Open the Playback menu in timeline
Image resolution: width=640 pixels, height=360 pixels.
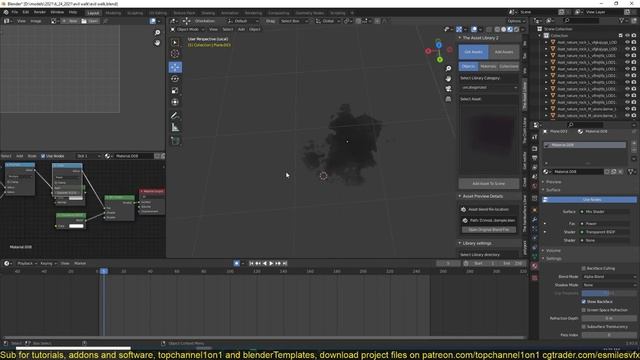(27, 263)
